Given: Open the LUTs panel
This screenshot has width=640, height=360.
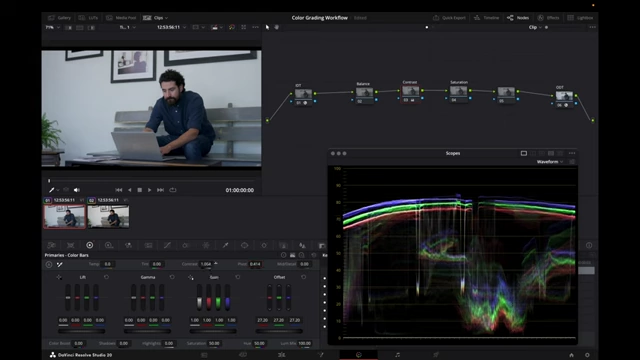Looking at the screenshot, I should click(88, 18).
